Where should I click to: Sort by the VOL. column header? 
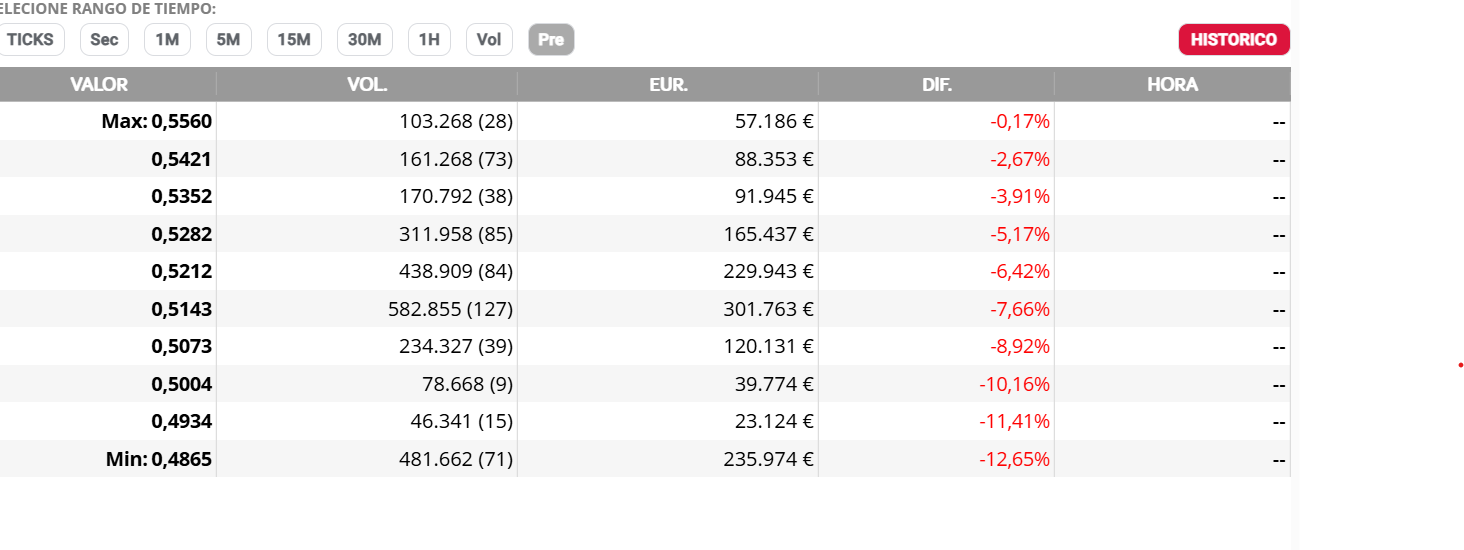click(367, 85)
